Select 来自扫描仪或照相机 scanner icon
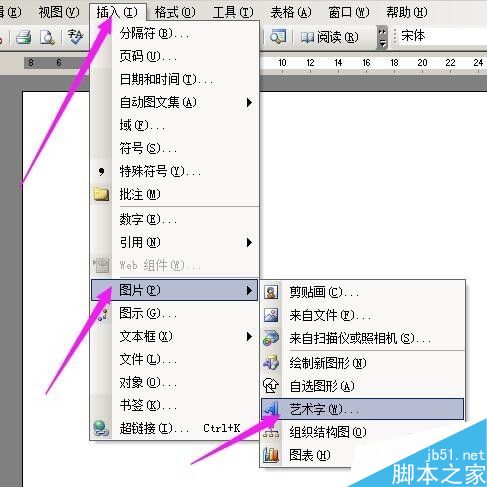Screen dimensions: 487x487 [271, 338]
